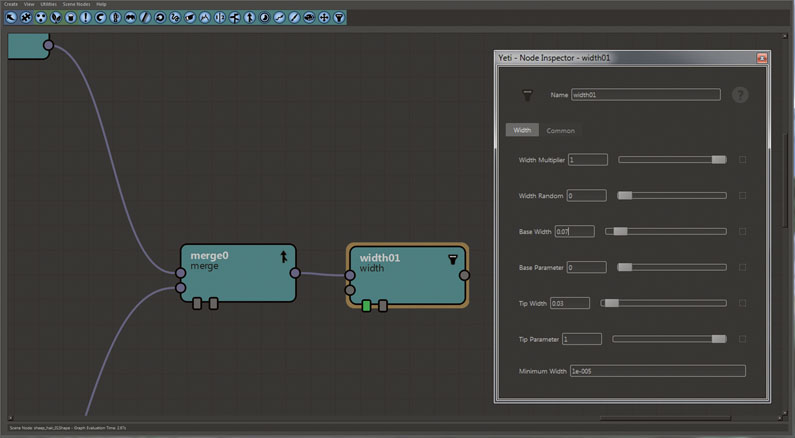This screenshot has height=438, width=795.
Task: Open the Scene Nodes menu
Action: click(77, 4)
